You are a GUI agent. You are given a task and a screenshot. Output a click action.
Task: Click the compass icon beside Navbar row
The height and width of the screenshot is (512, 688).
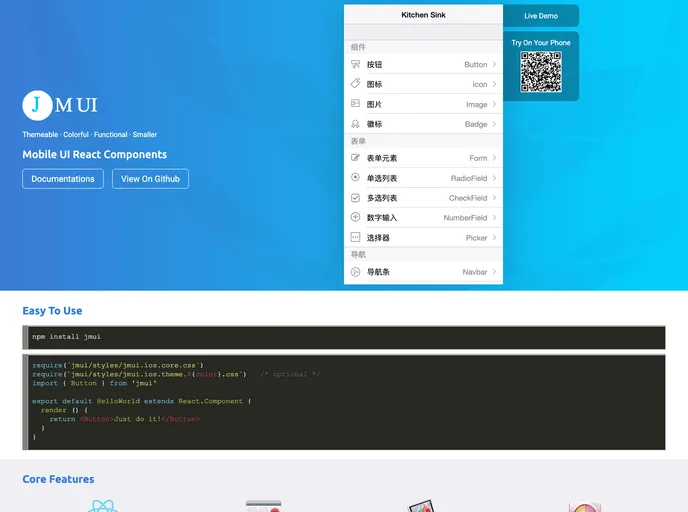tap(355, 272)
